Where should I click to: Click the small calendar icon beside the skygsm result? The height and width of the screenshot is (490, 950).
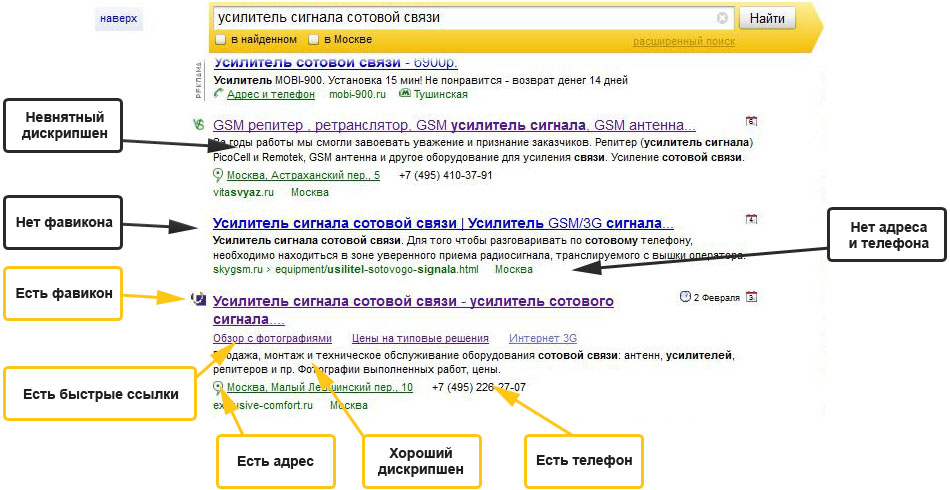751,219
